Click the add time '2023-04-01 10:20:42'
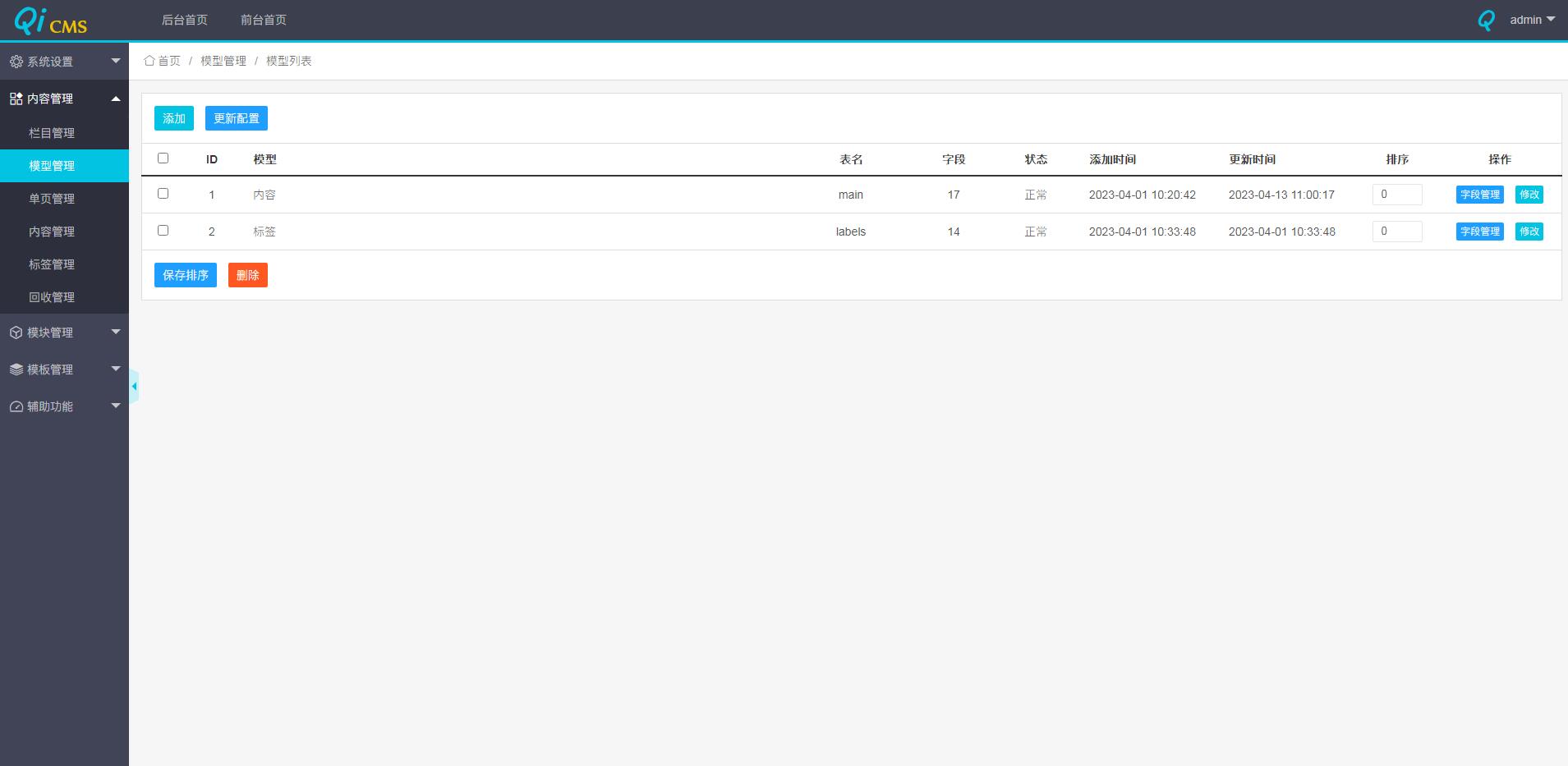 point(1143,195)
